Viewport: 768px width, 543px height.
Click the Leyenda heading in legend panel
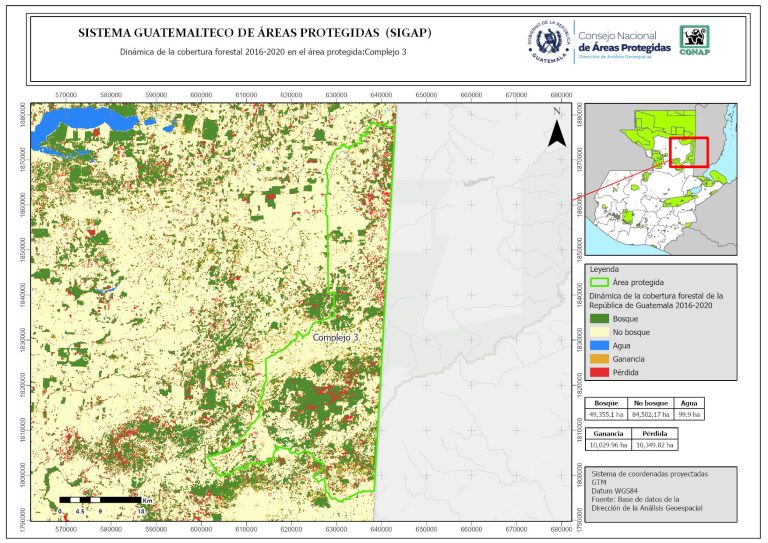605,269
